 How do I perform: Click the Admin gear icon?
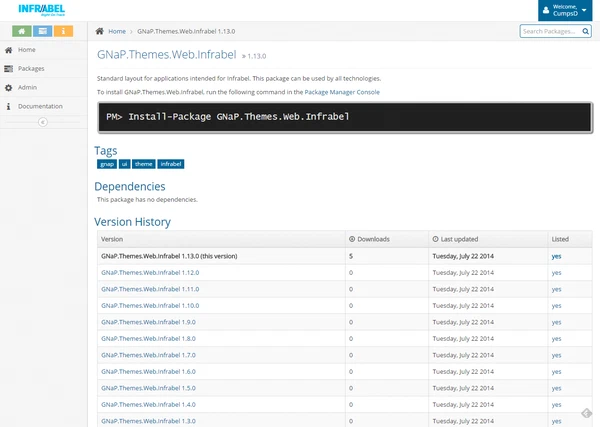point(8,88)
